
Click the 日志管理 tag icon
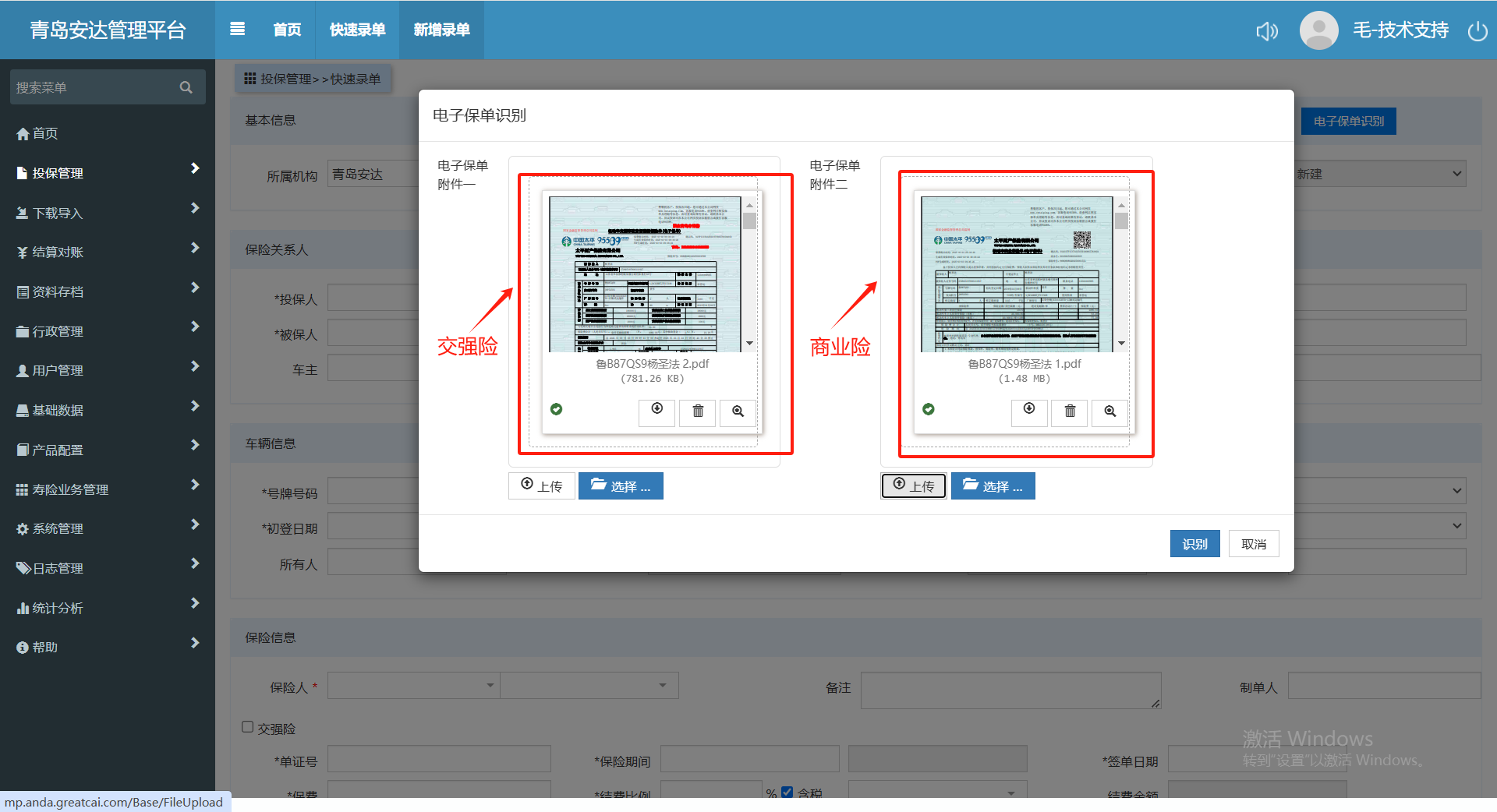tap(23, 568)
